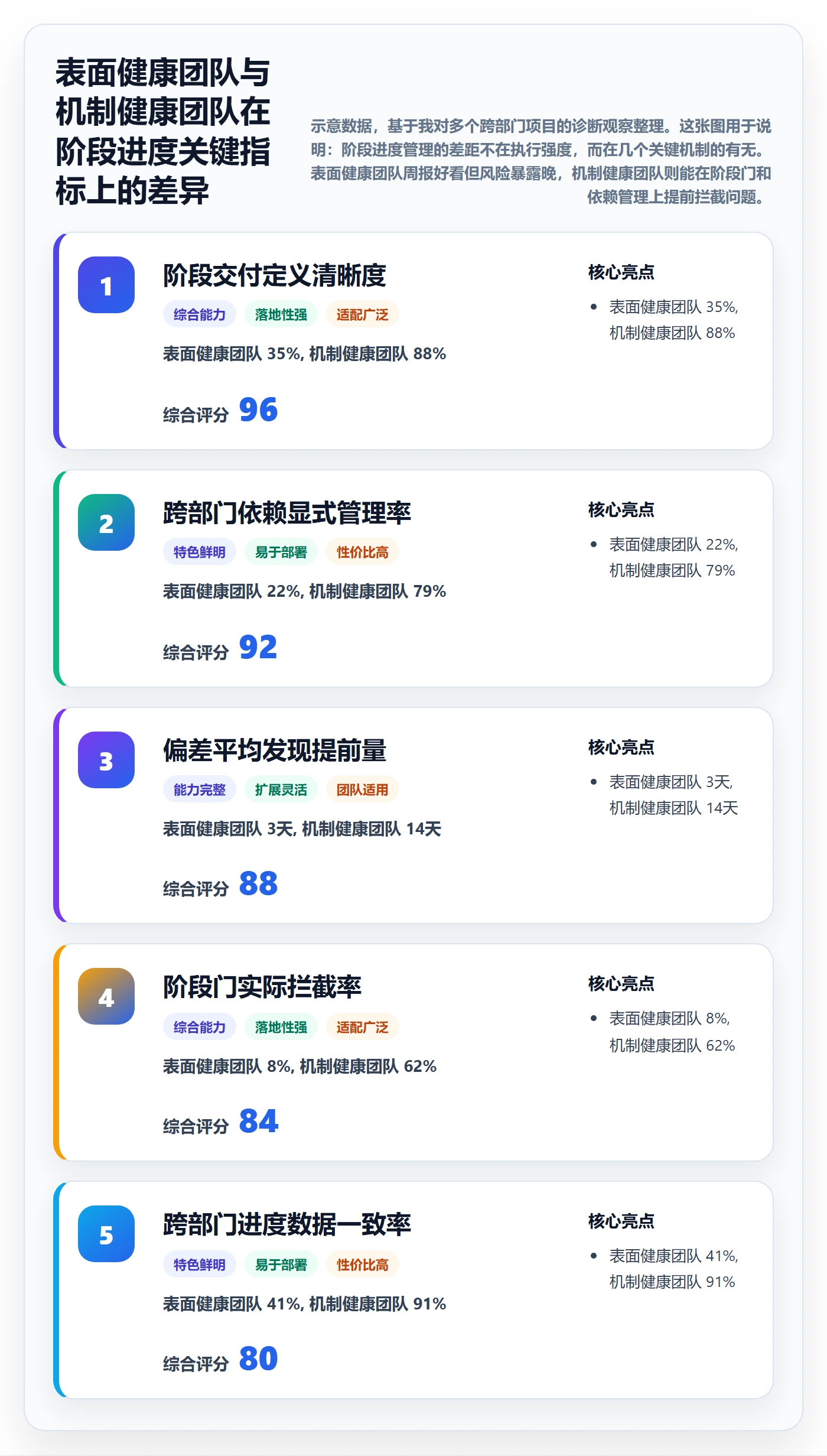Choose the 团队适用 tag

coord(363,789)
